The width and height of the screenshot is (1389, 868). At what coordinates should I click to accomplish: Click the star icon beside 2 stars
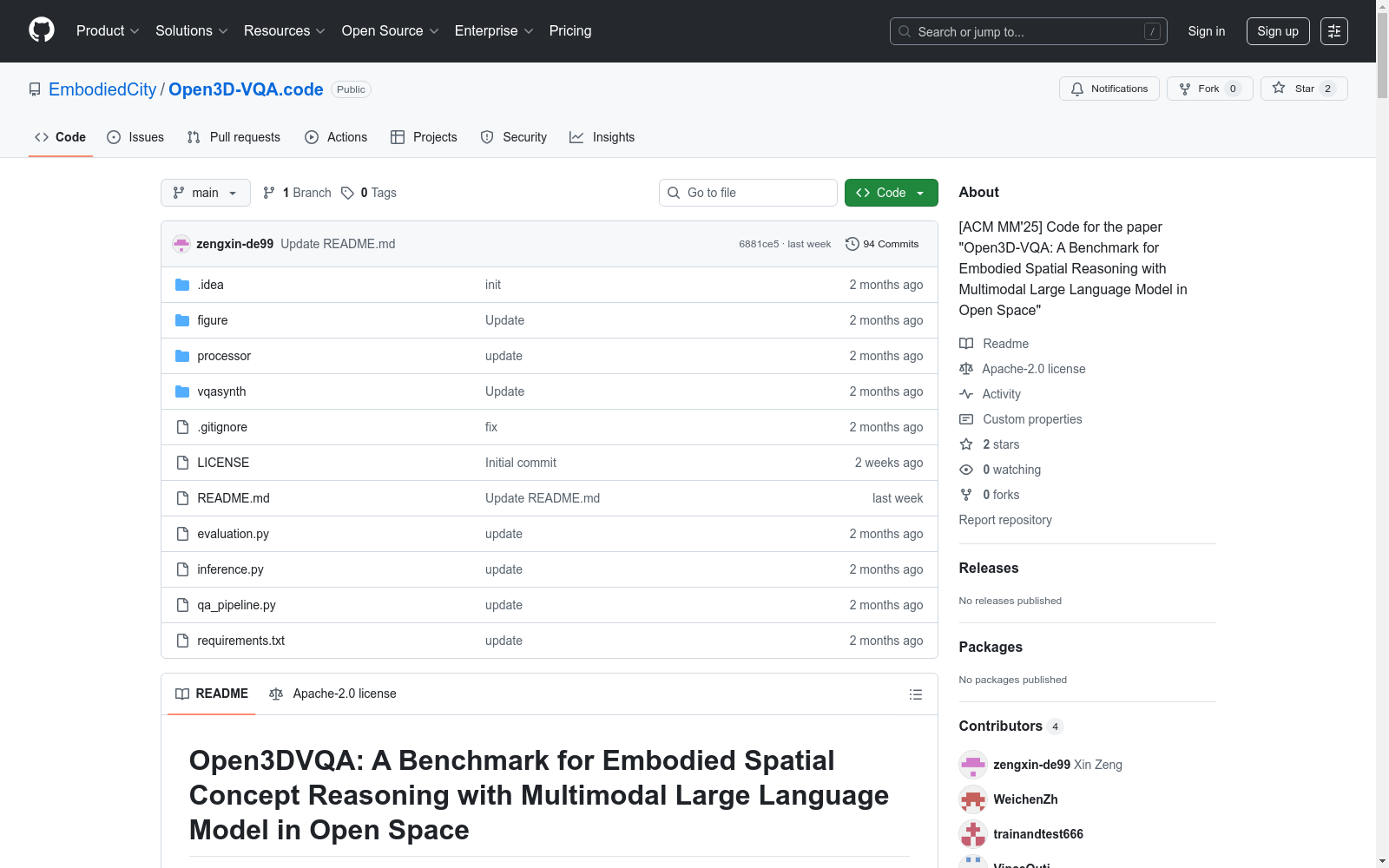tap(966, 444)
